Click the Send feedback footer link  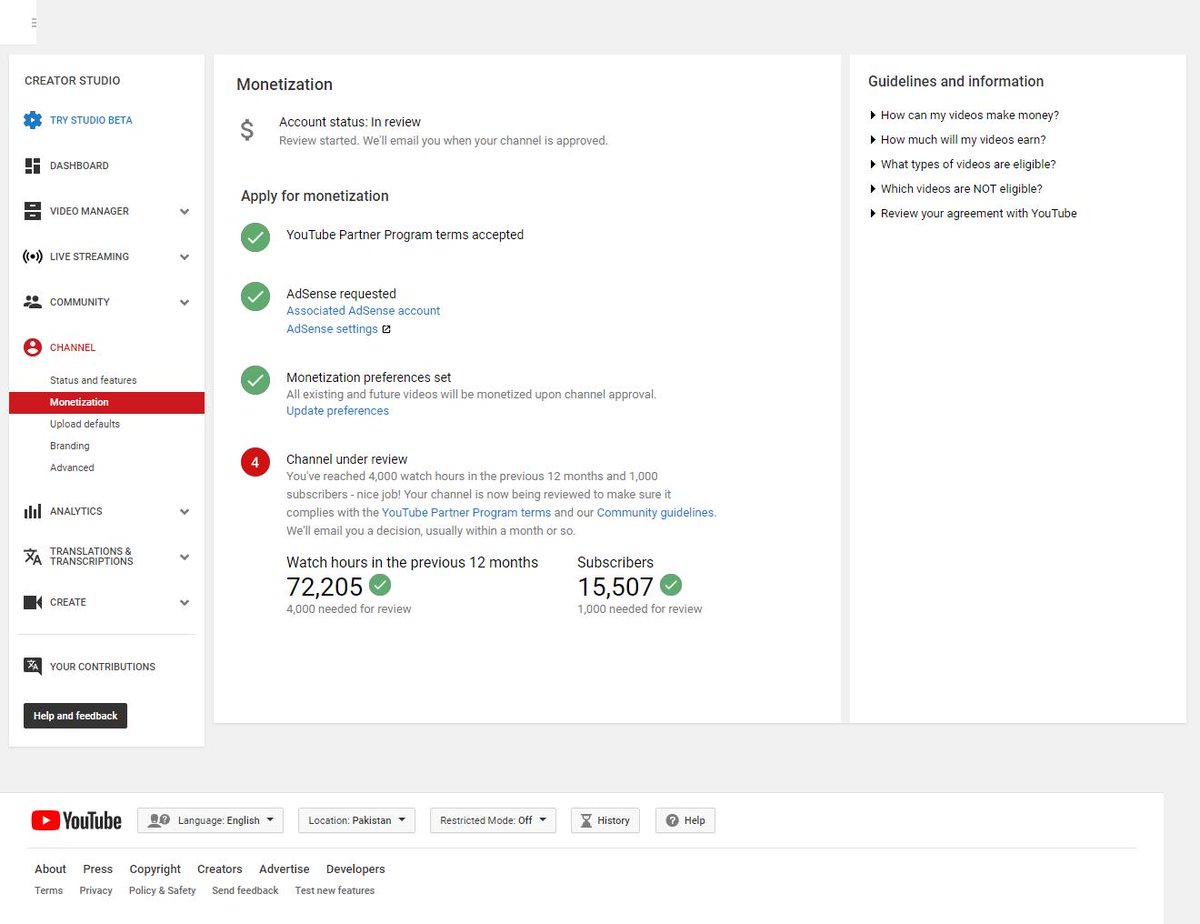[x=245, y=890]
